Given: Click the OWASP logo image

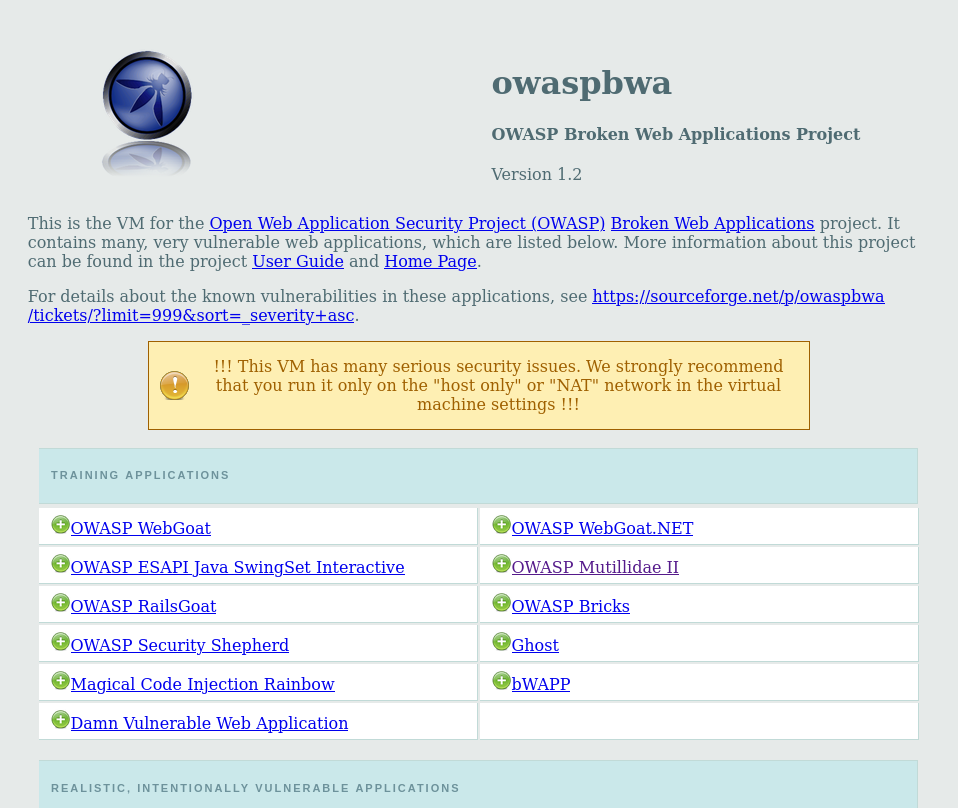Looking at the screenshot, I should click(146, 112).
